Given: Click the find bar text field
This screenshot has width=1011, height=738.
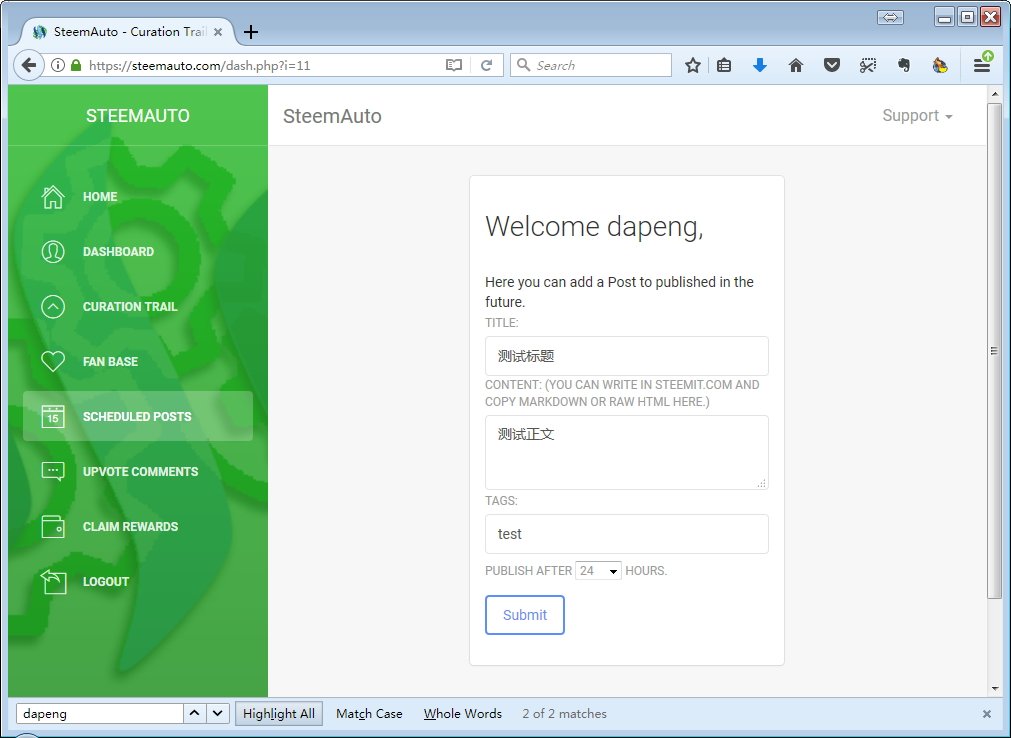Looking at the screenshot, I should (x=100, y=714).
